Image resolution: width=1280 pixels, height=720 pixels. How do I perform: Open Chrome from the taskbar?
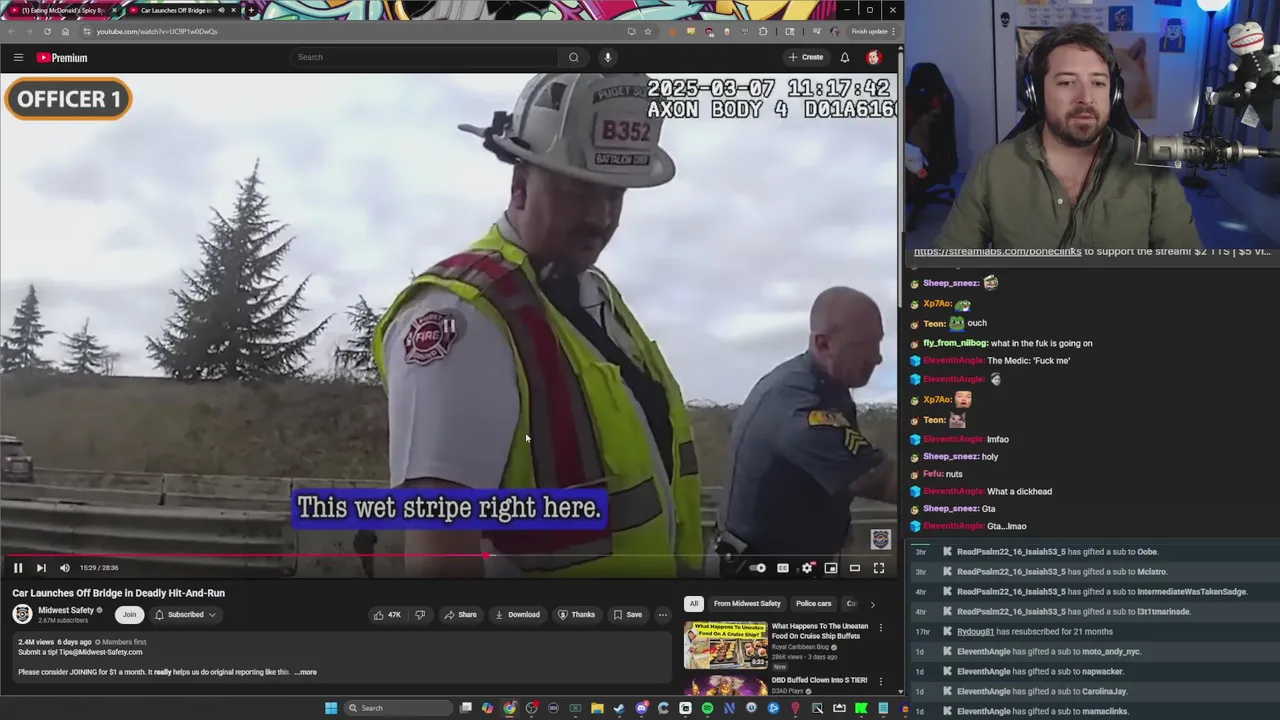[x=509, y=708]
